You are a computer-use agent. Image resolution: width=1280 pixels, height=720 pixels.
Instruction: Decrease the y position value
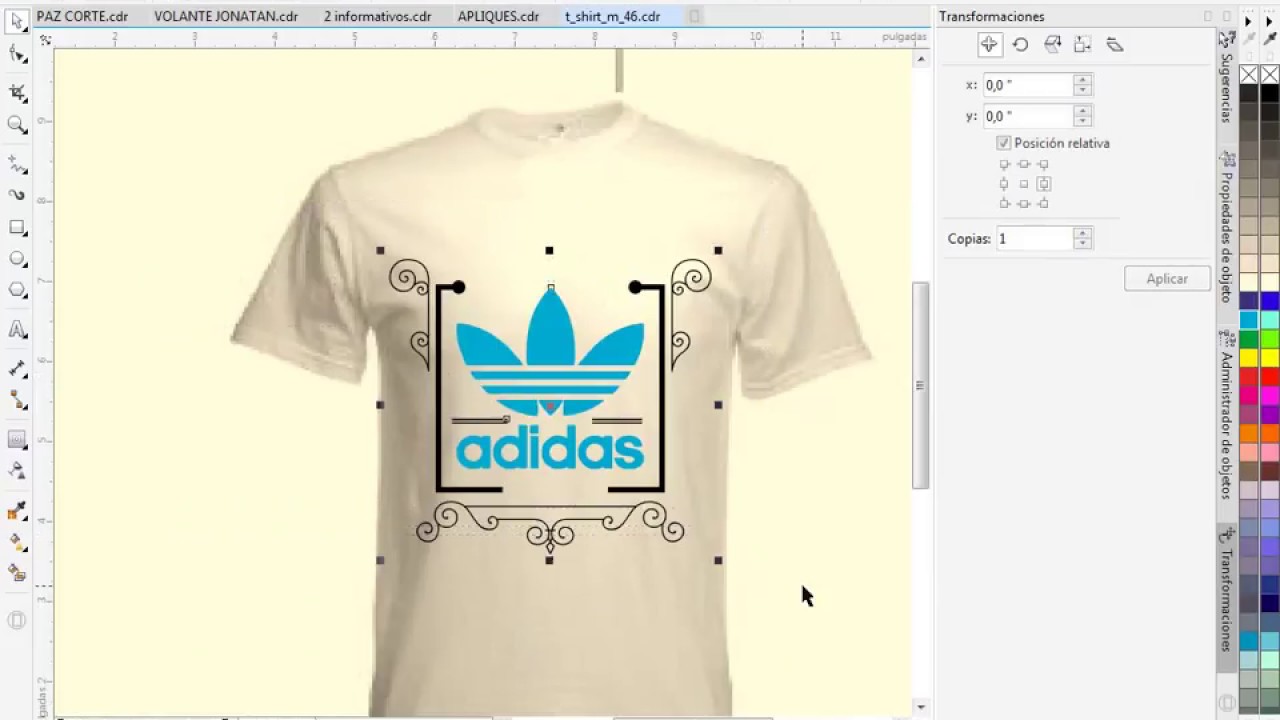pyautogui.click(x=1082, y=122)
